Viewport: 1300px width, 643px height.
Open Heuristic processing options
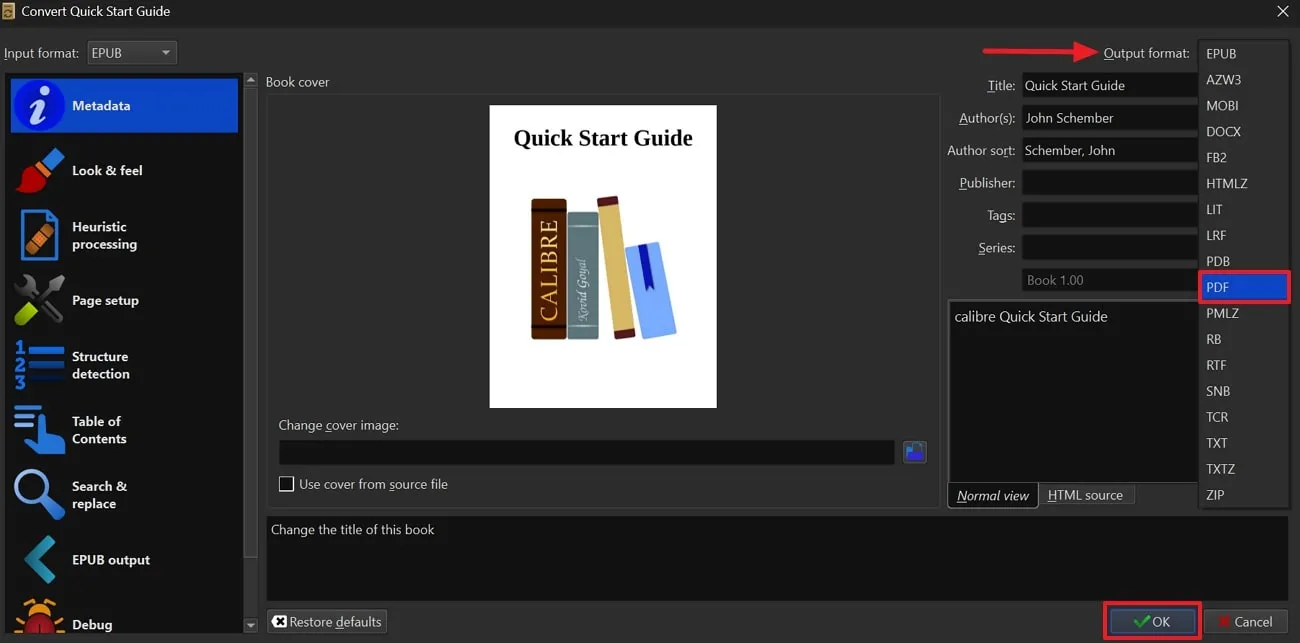coord(123,235)
